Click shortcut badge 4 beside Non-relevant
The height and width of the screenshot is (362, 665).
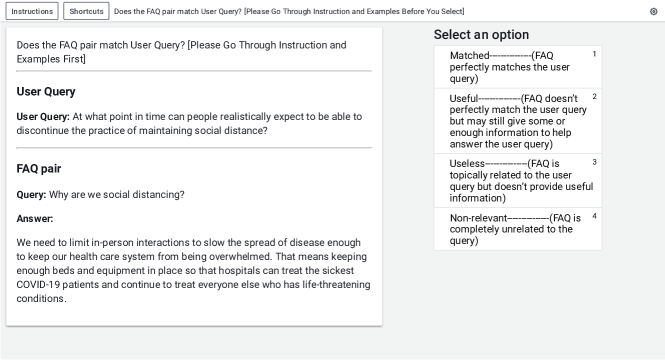594,216
